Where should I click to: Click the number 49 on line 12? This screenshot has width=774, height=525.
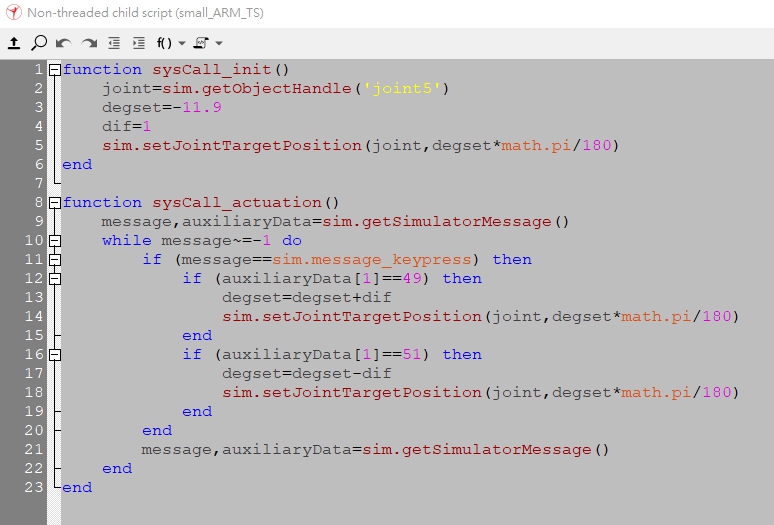click(412, 279)
